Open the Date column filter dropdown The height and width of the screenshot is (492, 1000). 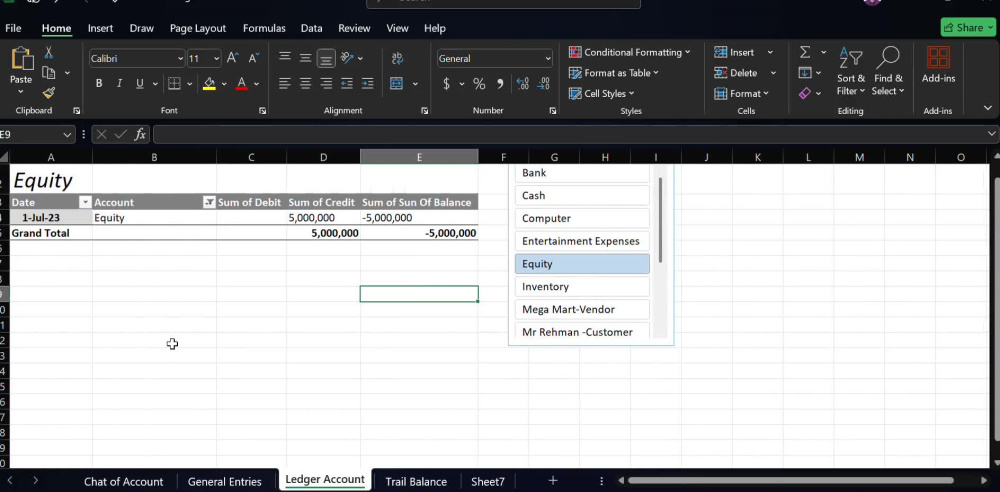tap(85, 202)
